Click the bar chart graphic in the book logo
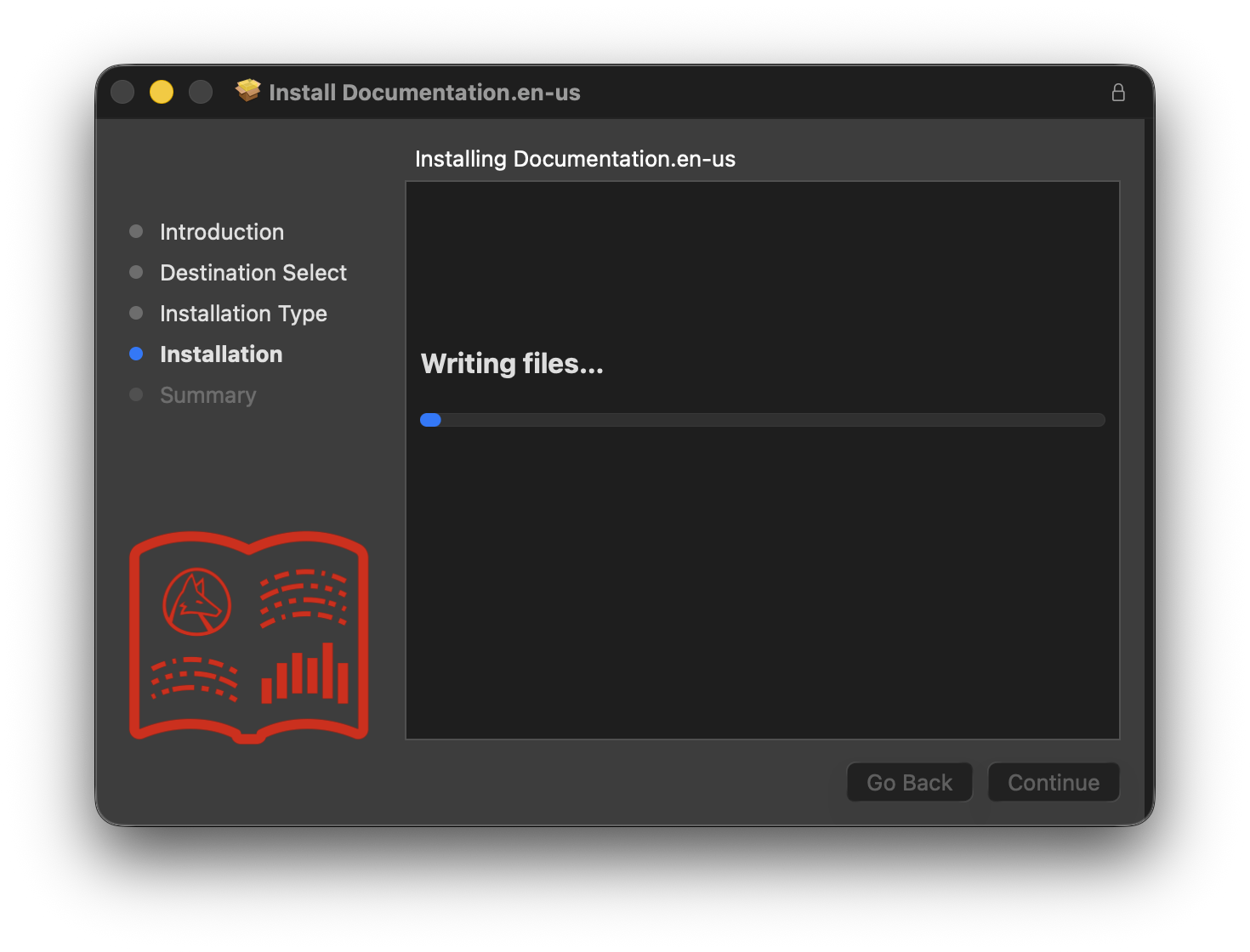The height and width of the screenshot is (952, 1250). (x=304, y=674)
